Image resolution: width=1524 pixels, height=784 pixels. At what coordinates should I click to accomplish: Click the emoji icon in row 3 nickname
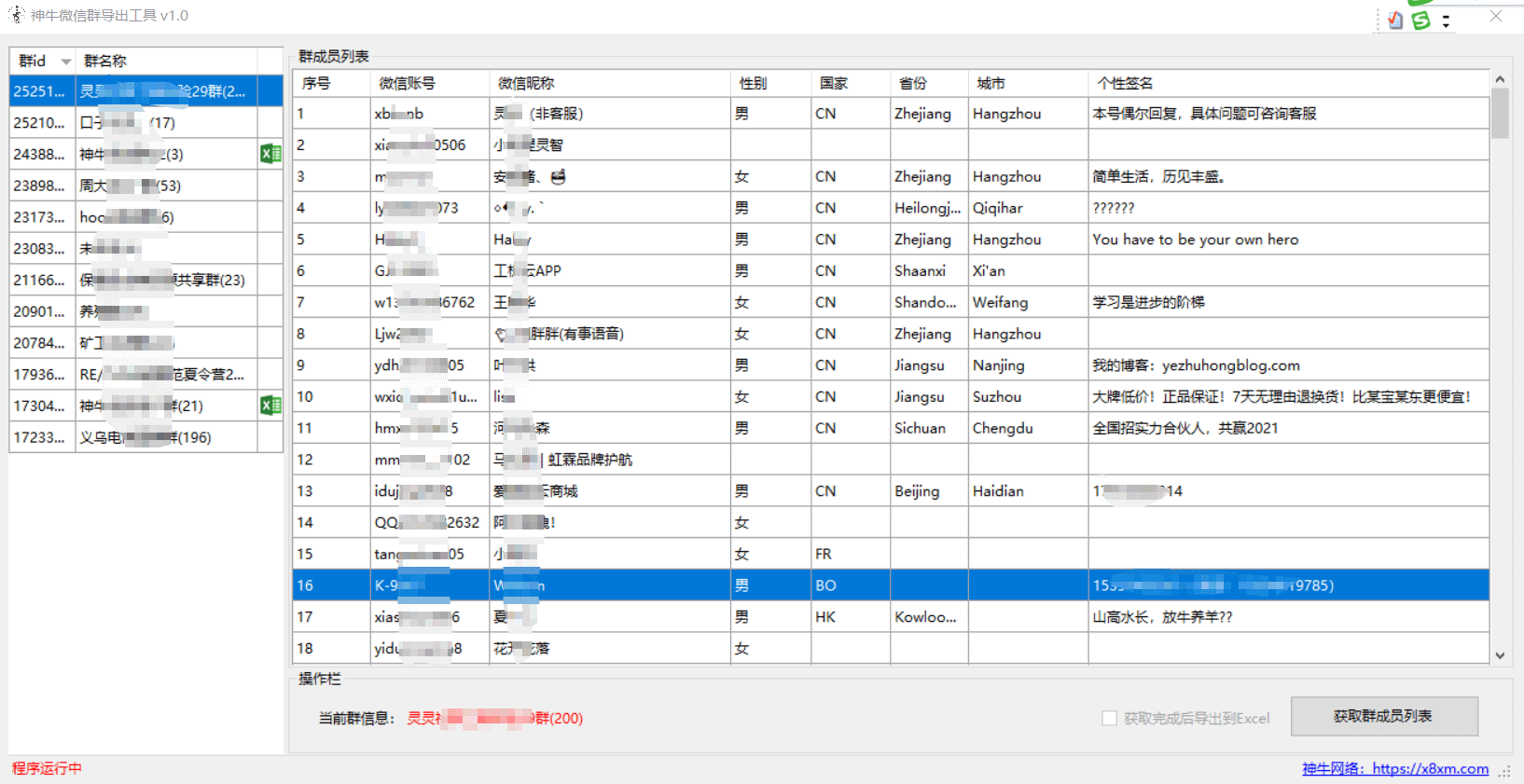558,176
